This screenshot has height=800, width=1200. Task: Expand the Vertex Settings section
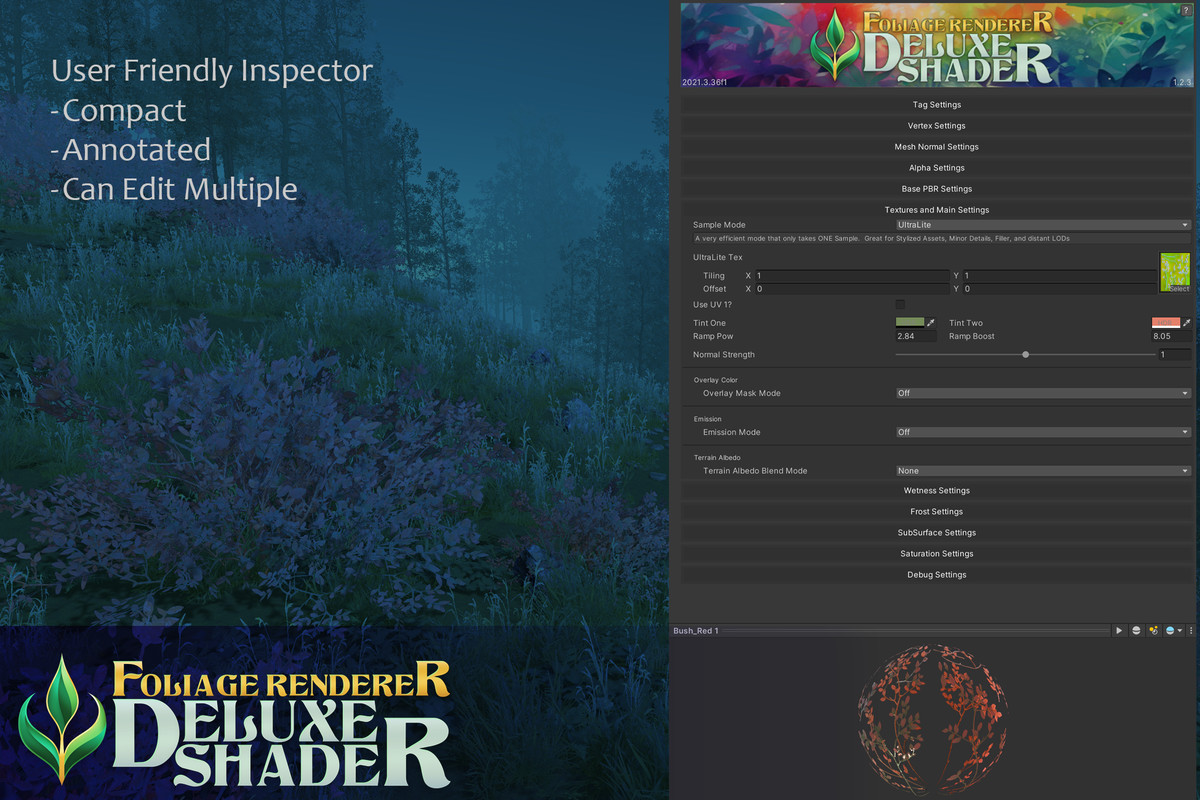pyautogui.click(x=937, y=126)
